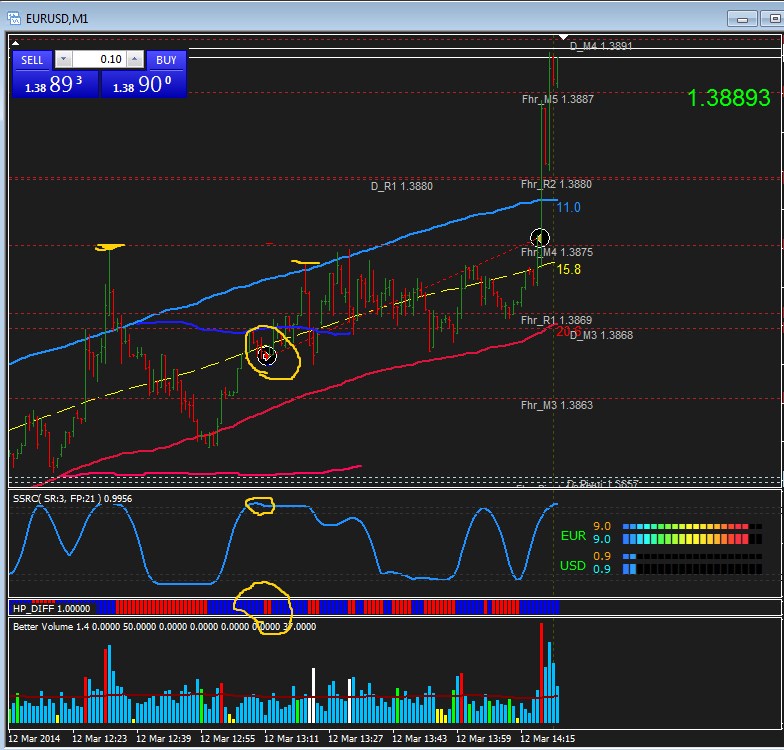784x750 pixels.
Task: Minimize the EURUSD chart window
Action: tap(742, 19)
